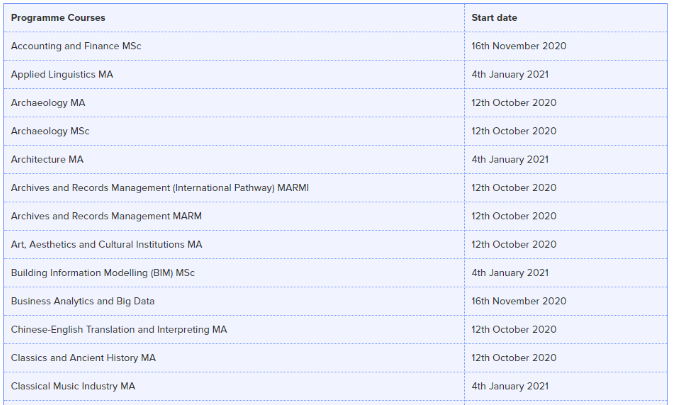Click the Start date column header
Screen dimensions: 673x405
click(494, 18)
